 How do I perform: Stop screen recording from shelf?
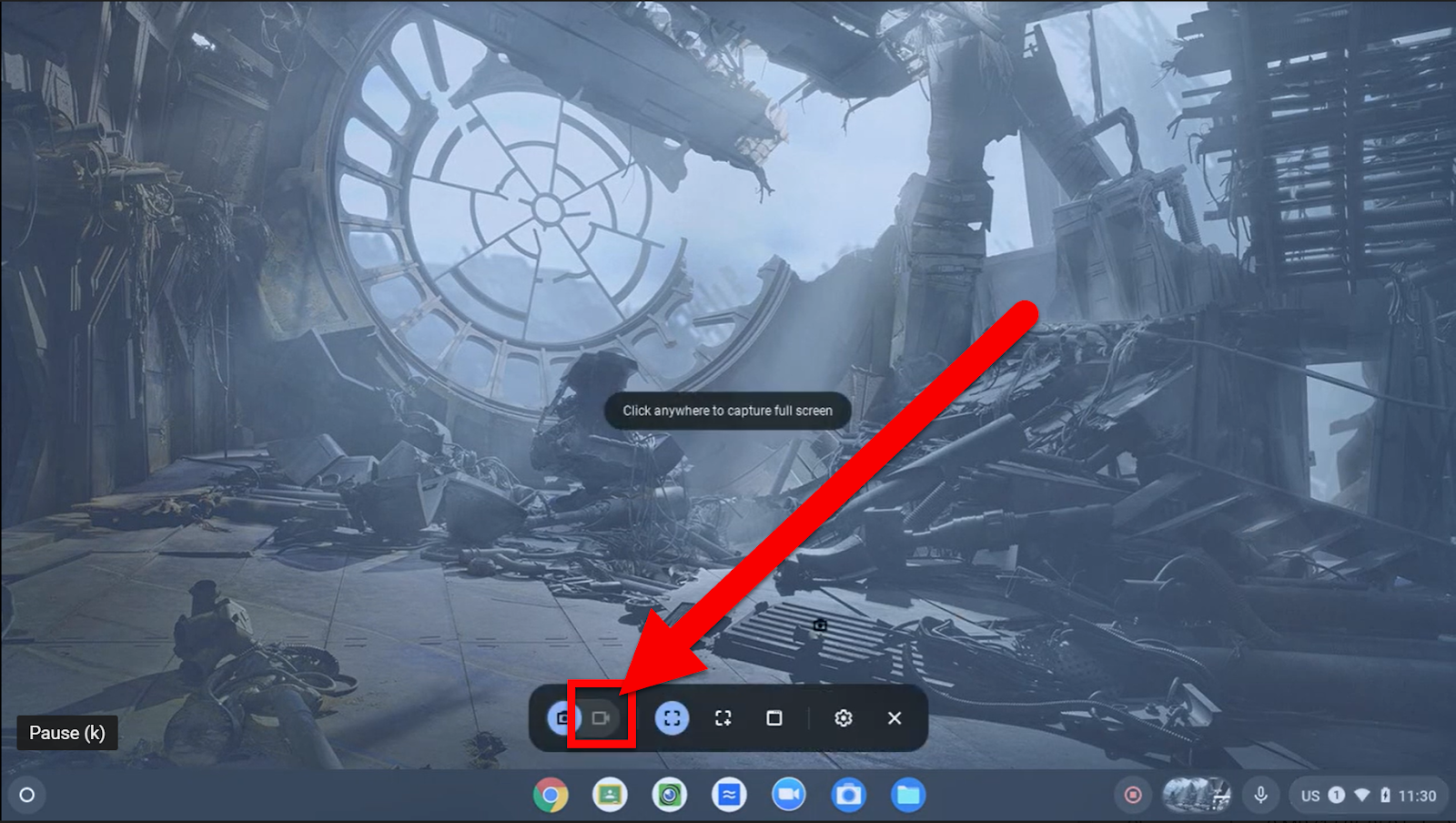click(x=1133, y=795)
